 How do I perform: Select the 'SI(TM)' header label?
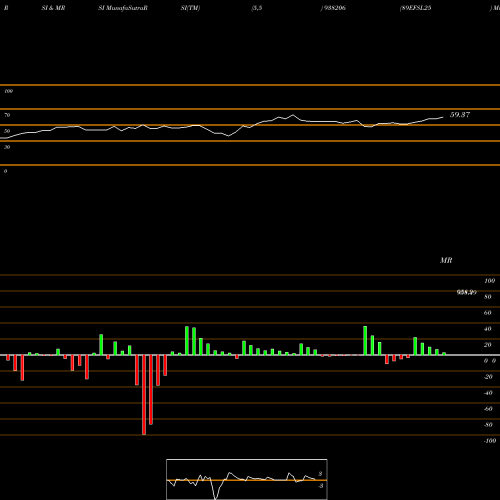[190, 8]
